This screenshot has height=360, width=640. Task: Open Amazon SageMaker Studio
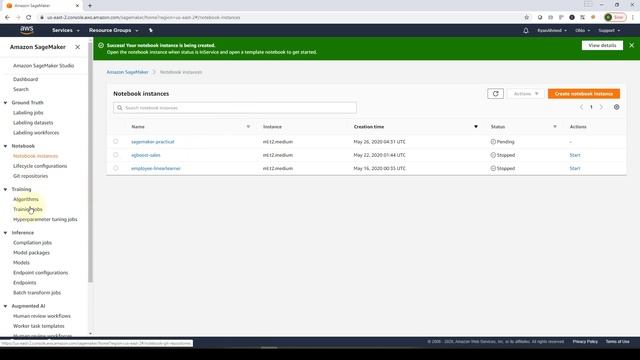(x=44, y=65)
